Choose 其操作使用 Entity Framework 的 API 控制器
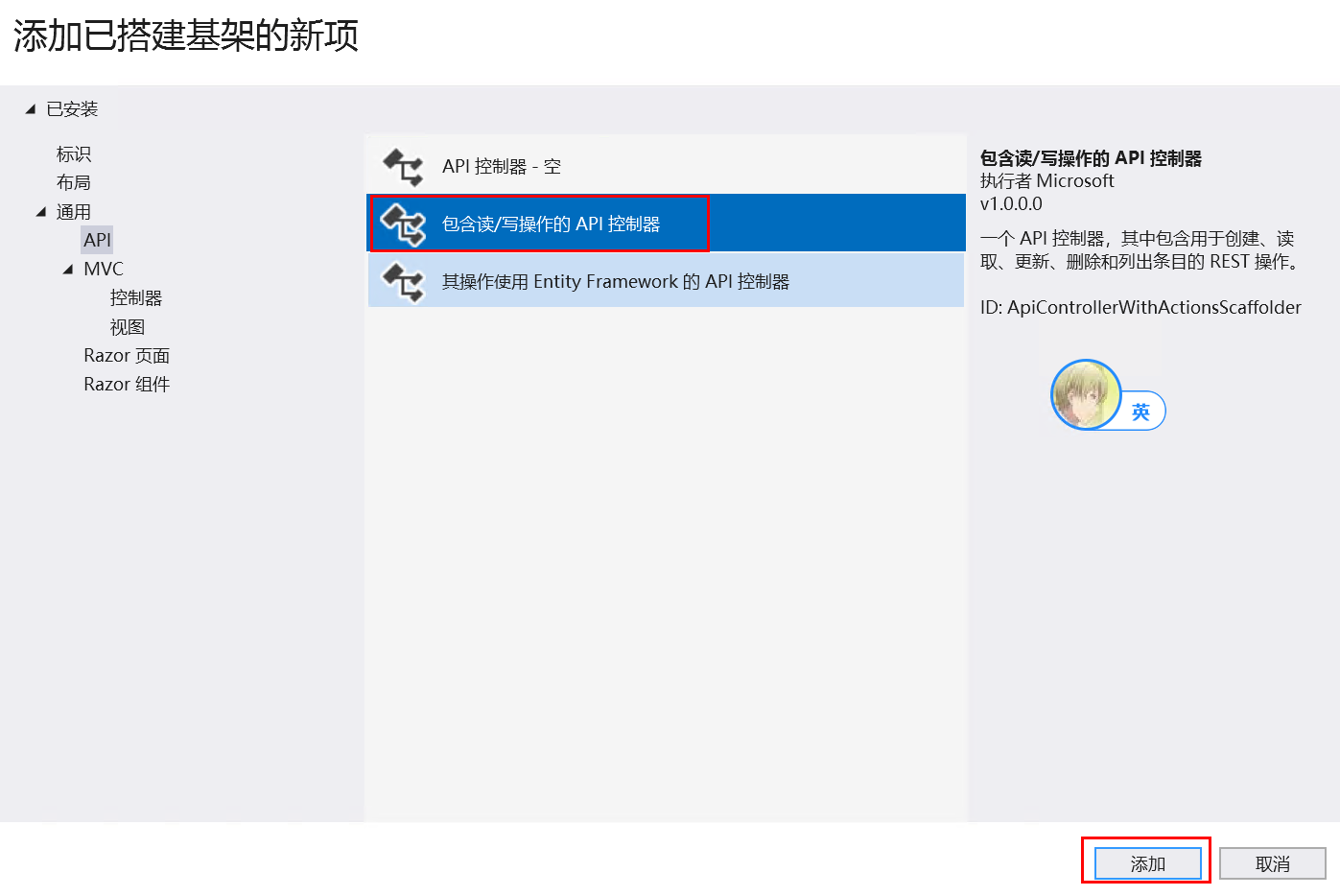Viewport: 1340px width, 896px height. pyautogui.click(x=666, y=281)
